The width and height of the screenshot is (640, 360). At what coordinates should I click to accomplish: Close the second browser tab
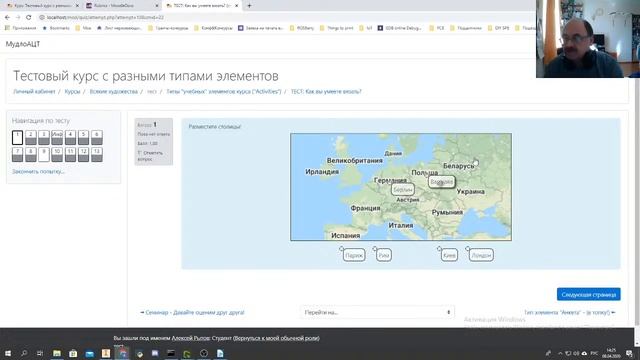[157, 6]
